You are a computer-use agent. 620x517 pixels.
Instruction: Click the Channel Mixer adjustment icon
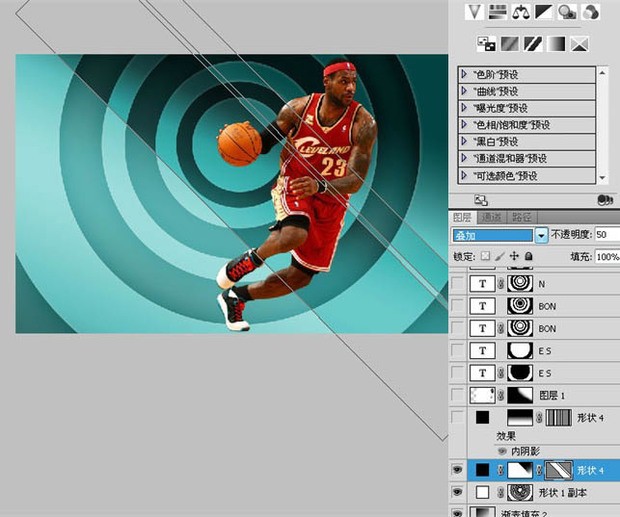click(590, 12)
